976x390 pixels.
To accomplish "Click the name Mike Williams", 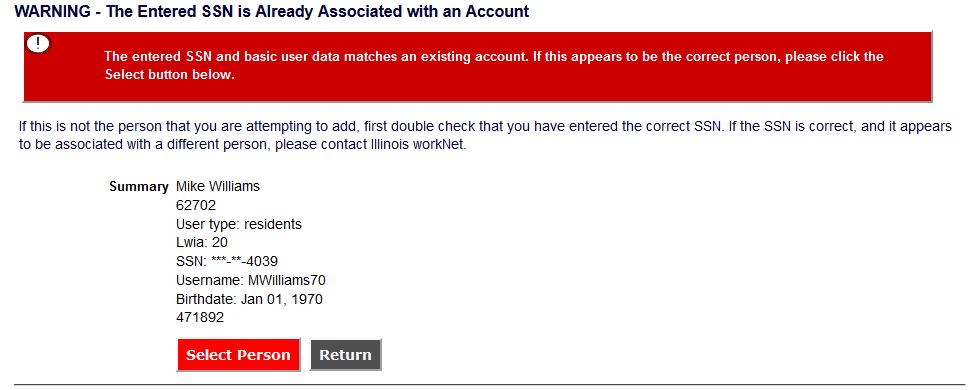I will point(218,187).
